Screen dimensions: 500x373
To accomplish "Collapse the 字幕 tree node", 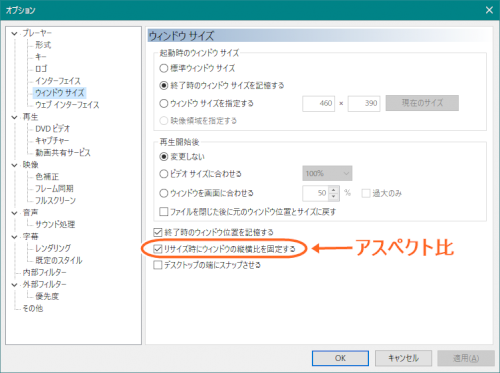I will pyautogui.click(x=14, y=237).
